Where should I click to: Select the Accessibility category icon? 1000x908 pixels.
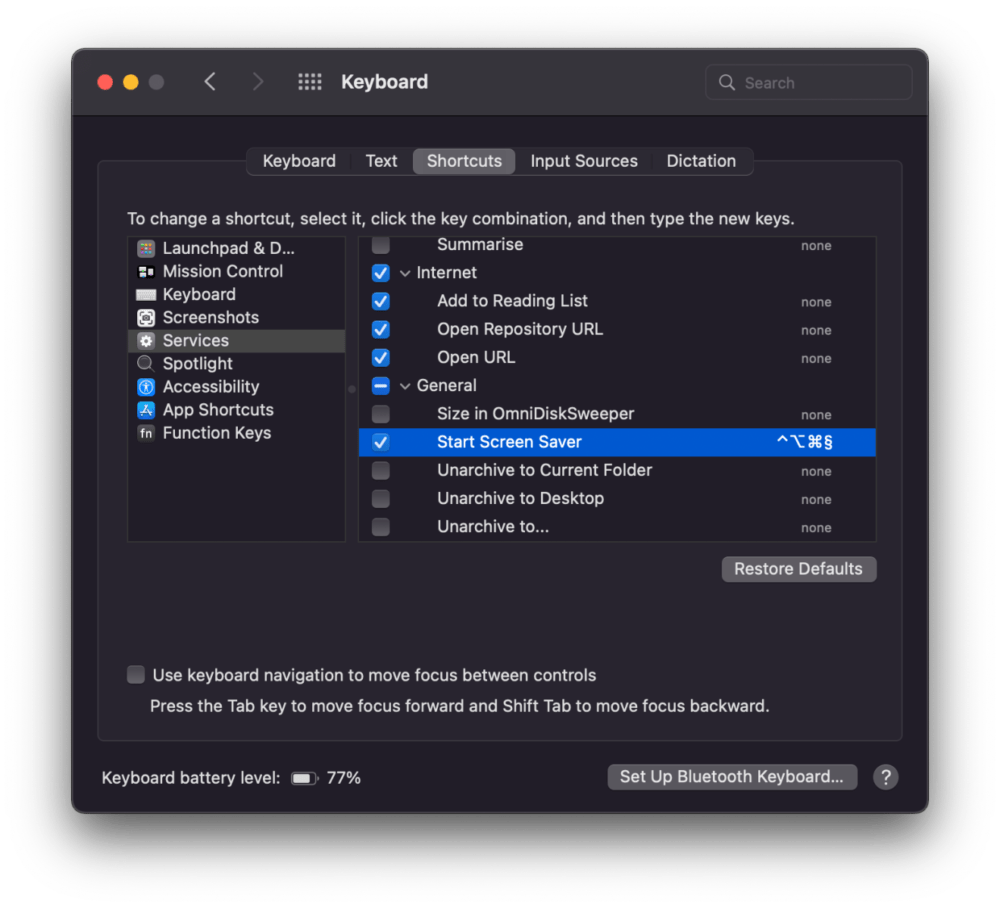click(146, 386)
